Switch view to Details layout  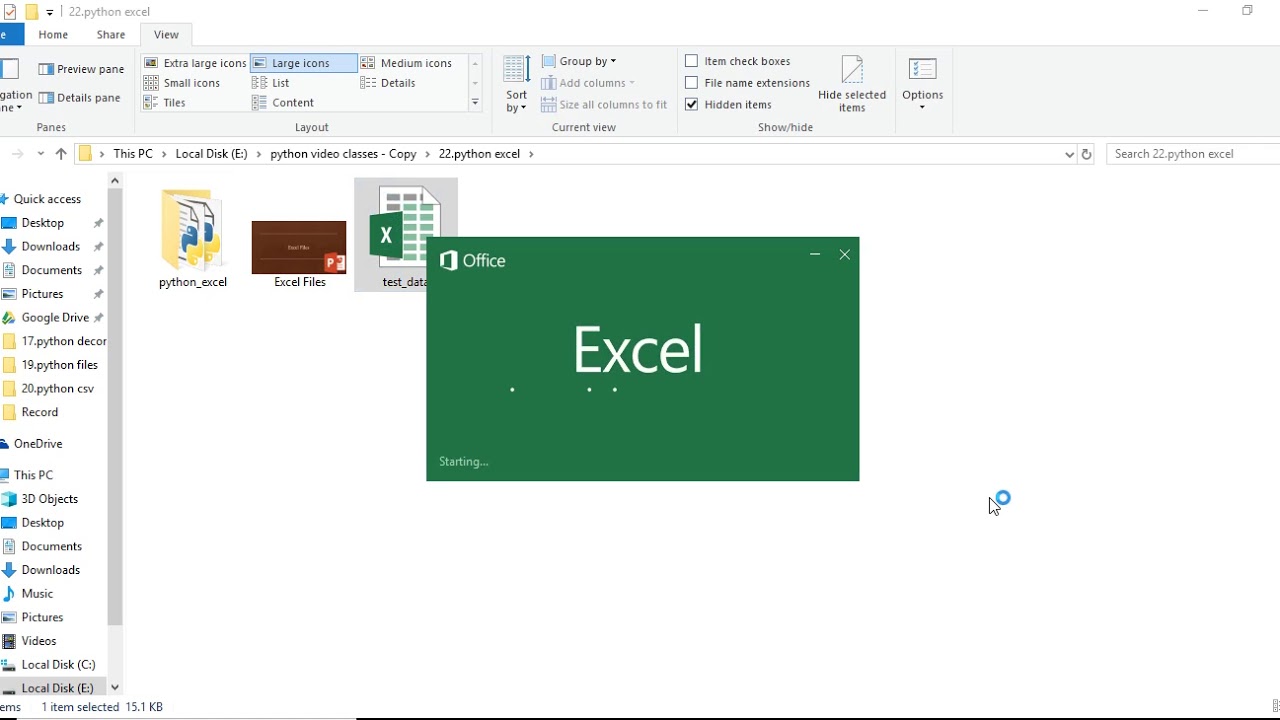388,83
